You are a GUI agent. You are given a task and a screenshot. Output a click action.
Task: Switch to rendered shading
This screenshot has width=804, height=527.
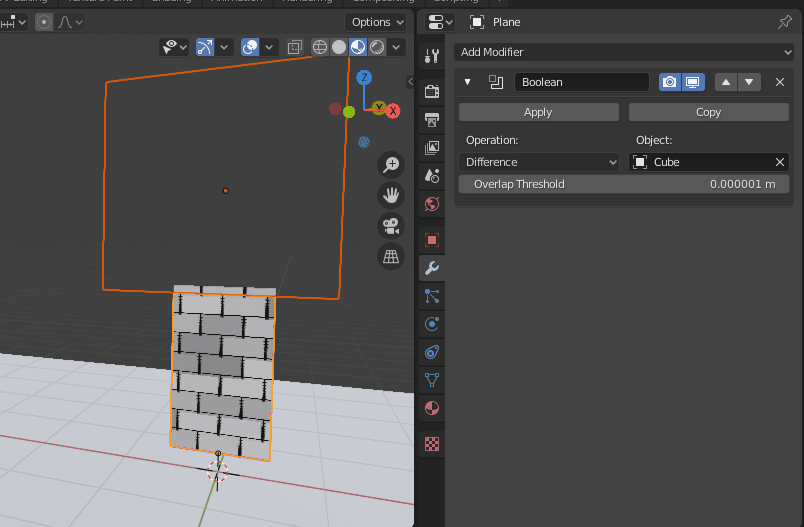pos(377,47)
